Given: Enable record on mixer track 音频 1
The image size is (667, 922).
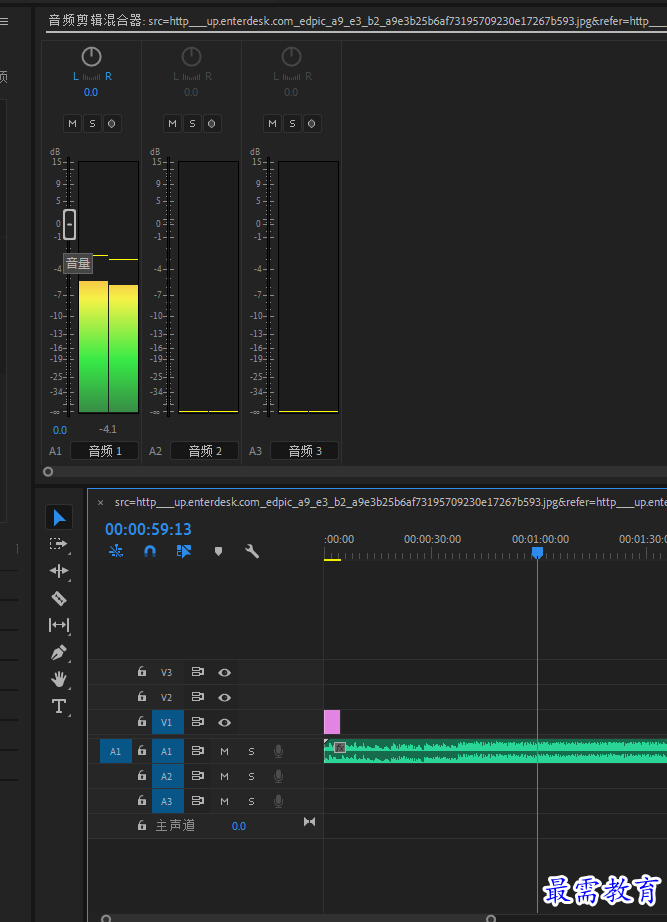Looking at the screenshot, I should (x=112, y=123).
